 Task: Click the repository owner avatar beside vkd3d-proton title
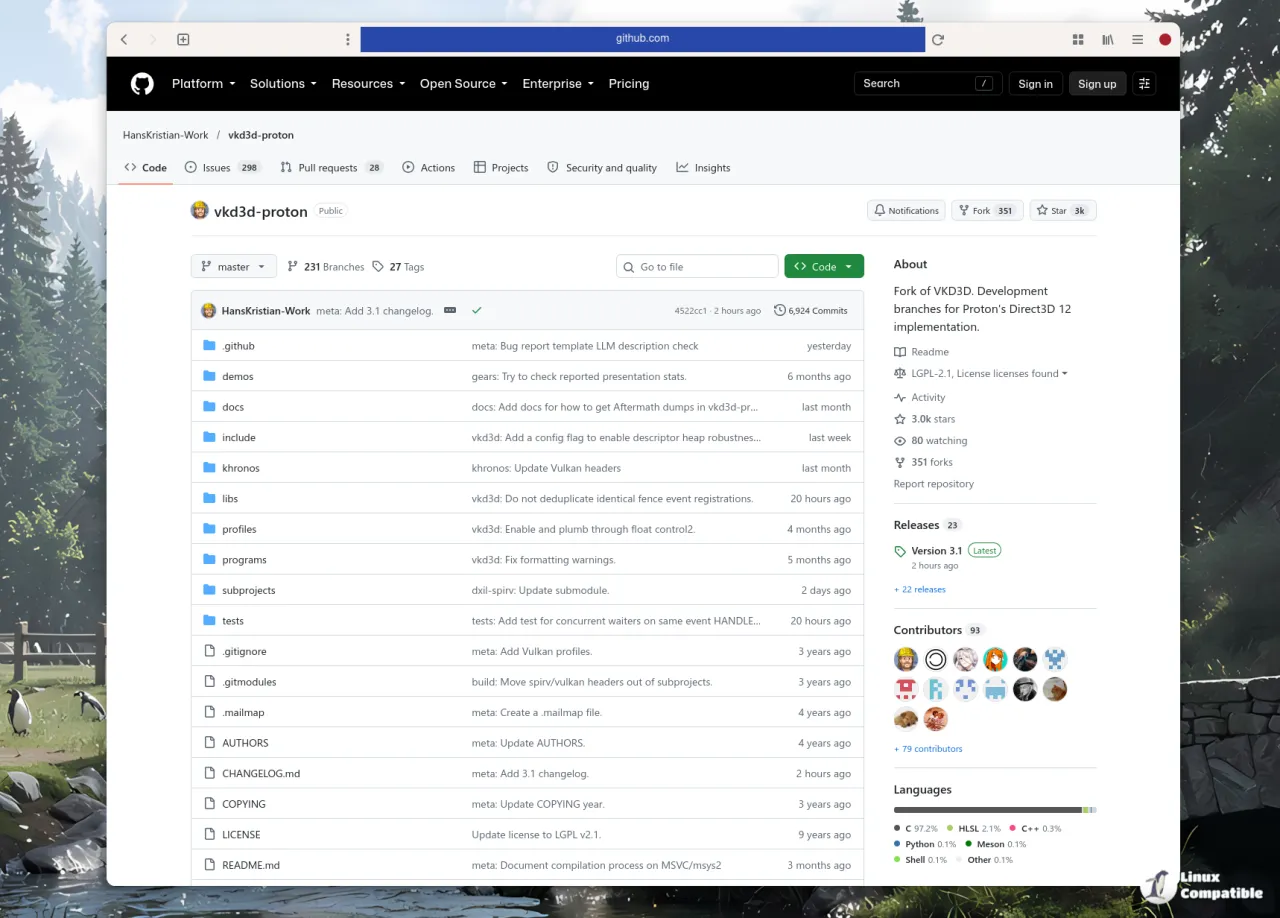[200, 210]
